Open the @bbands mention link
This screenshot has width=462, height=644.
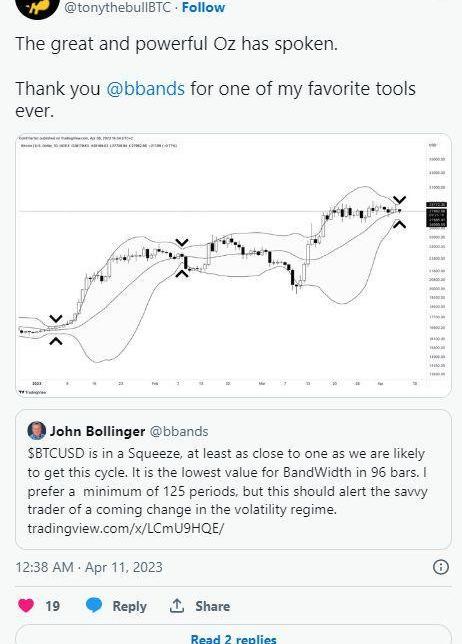click(145, 88)
